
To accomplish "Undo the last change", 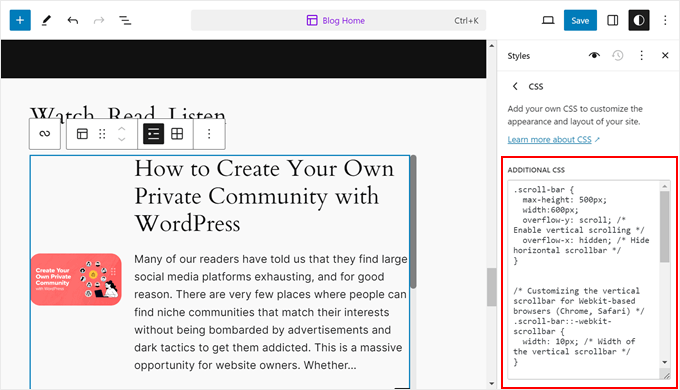I will pos(72,20).
